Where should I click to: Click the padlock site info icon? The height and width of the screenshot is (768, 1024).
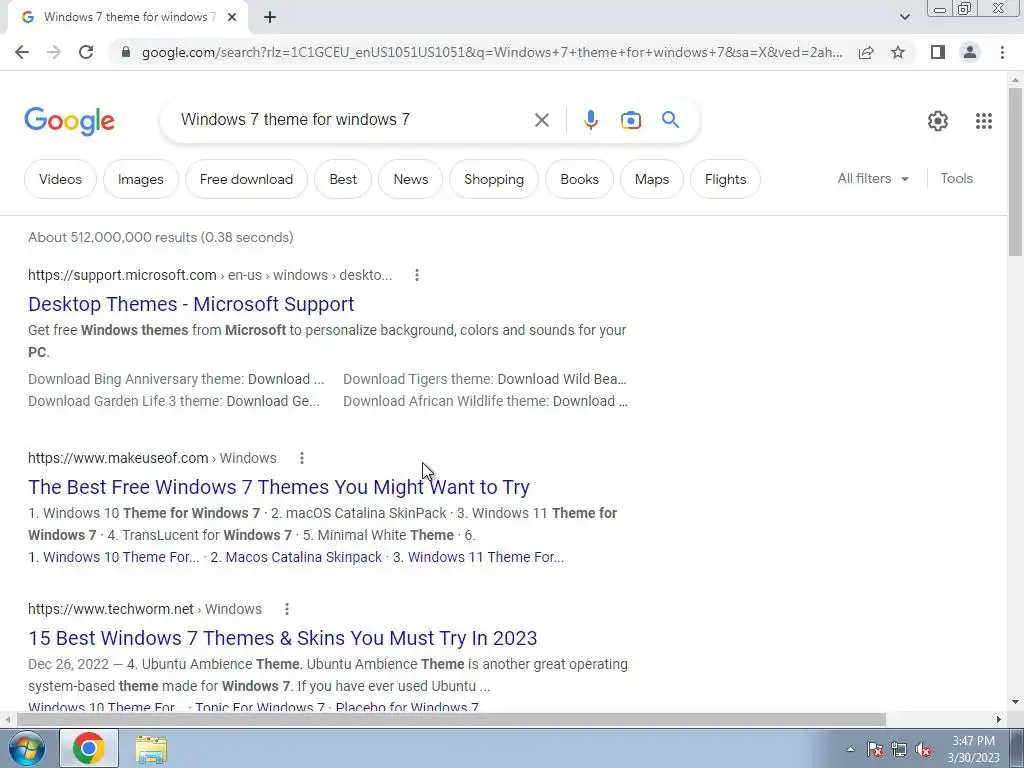[126, 52]
